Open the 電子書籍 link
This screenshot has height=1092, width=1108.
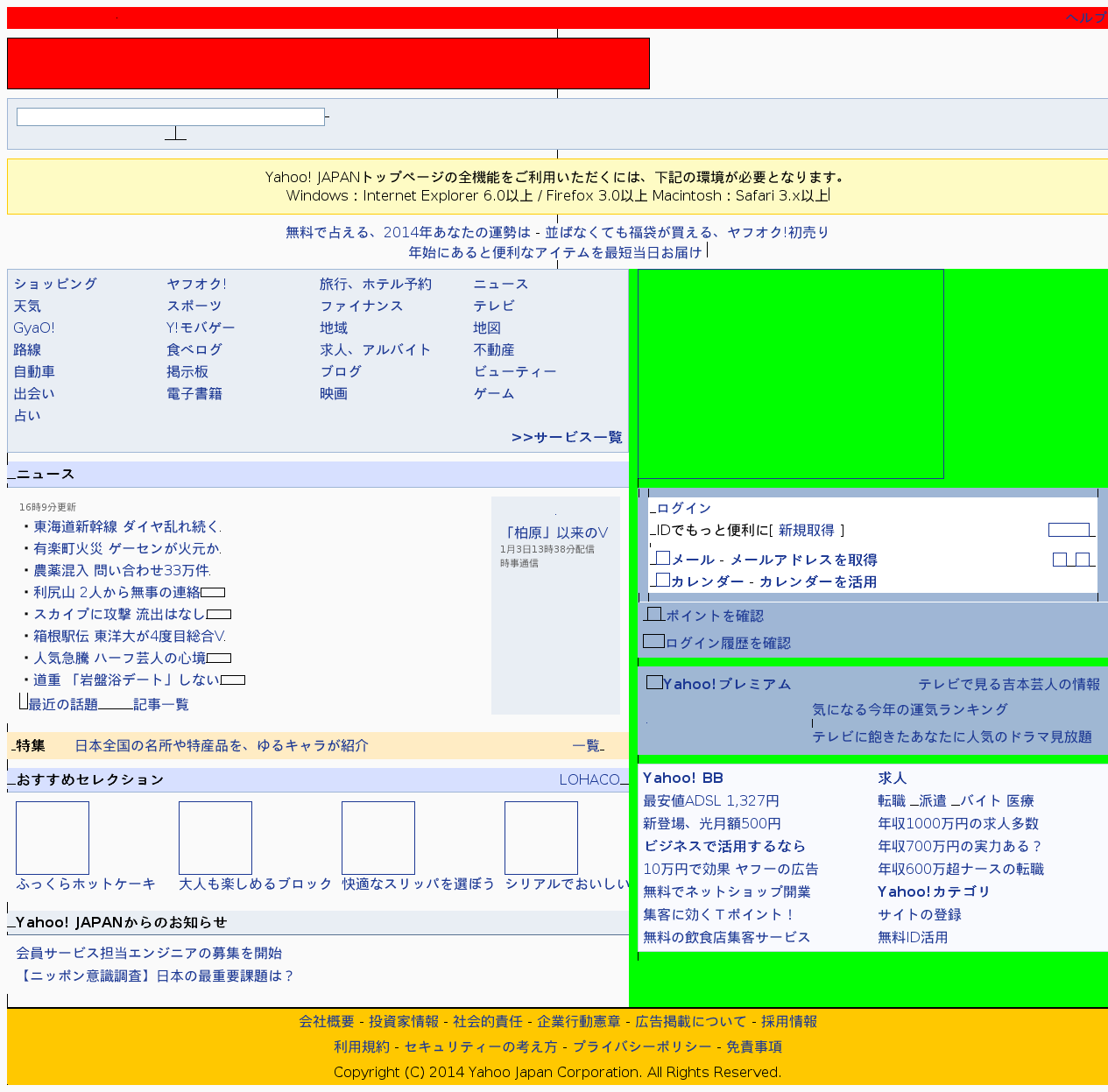(194, 393)
